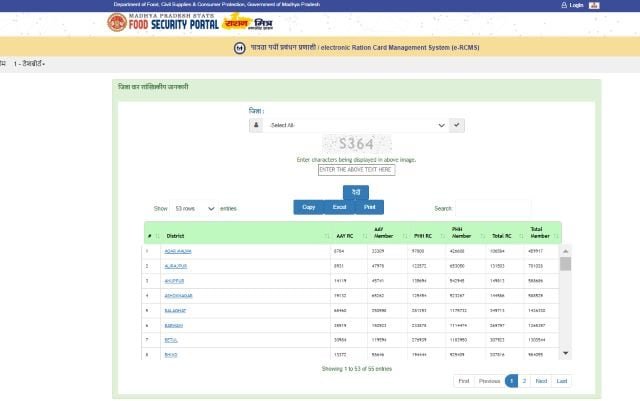Click the table scrollbar down arrow
The width and height of the screenshot is (640, 401).
565,353
